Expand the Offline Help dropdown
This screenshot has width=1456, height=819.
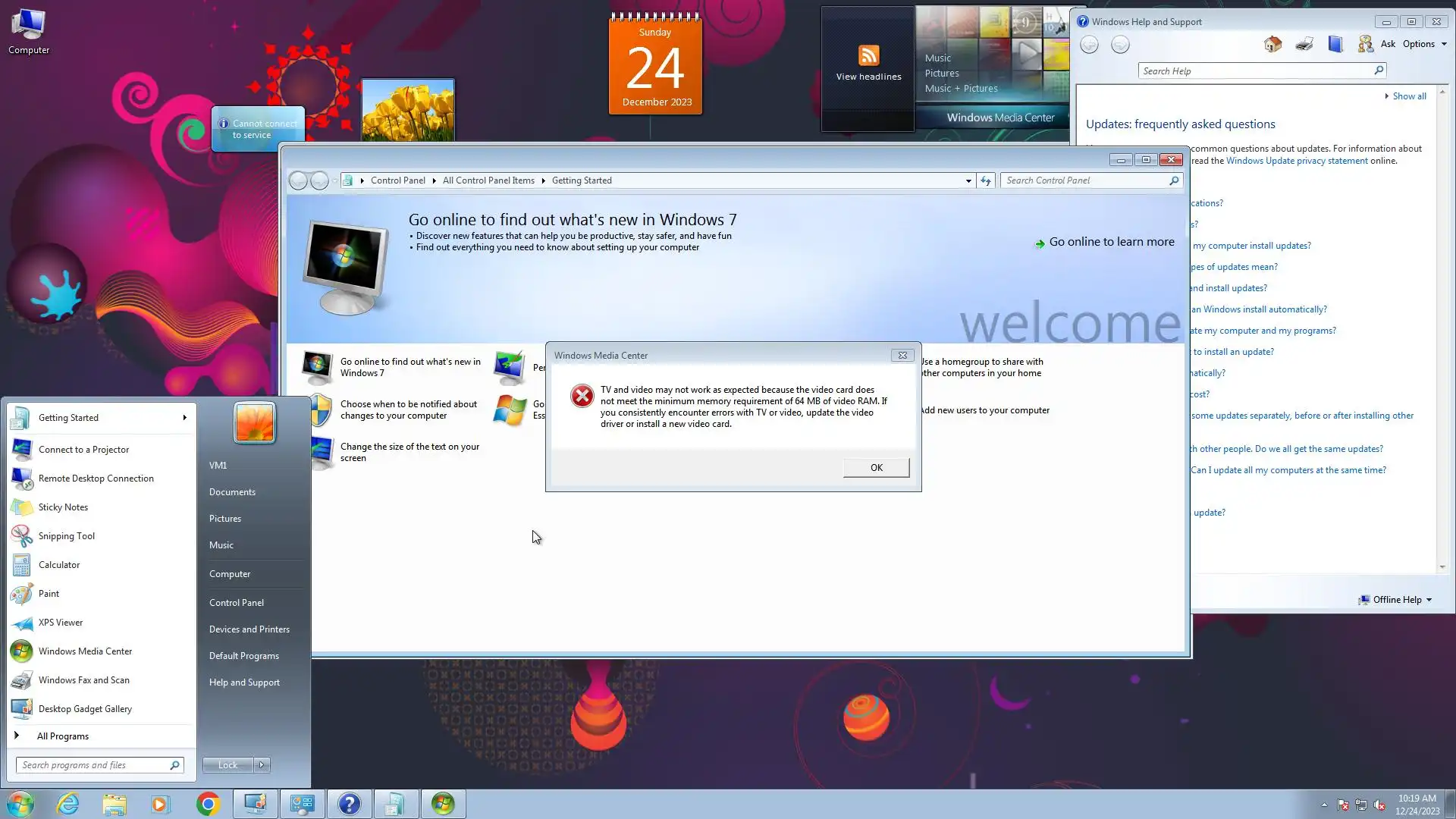pos(1395,600)
